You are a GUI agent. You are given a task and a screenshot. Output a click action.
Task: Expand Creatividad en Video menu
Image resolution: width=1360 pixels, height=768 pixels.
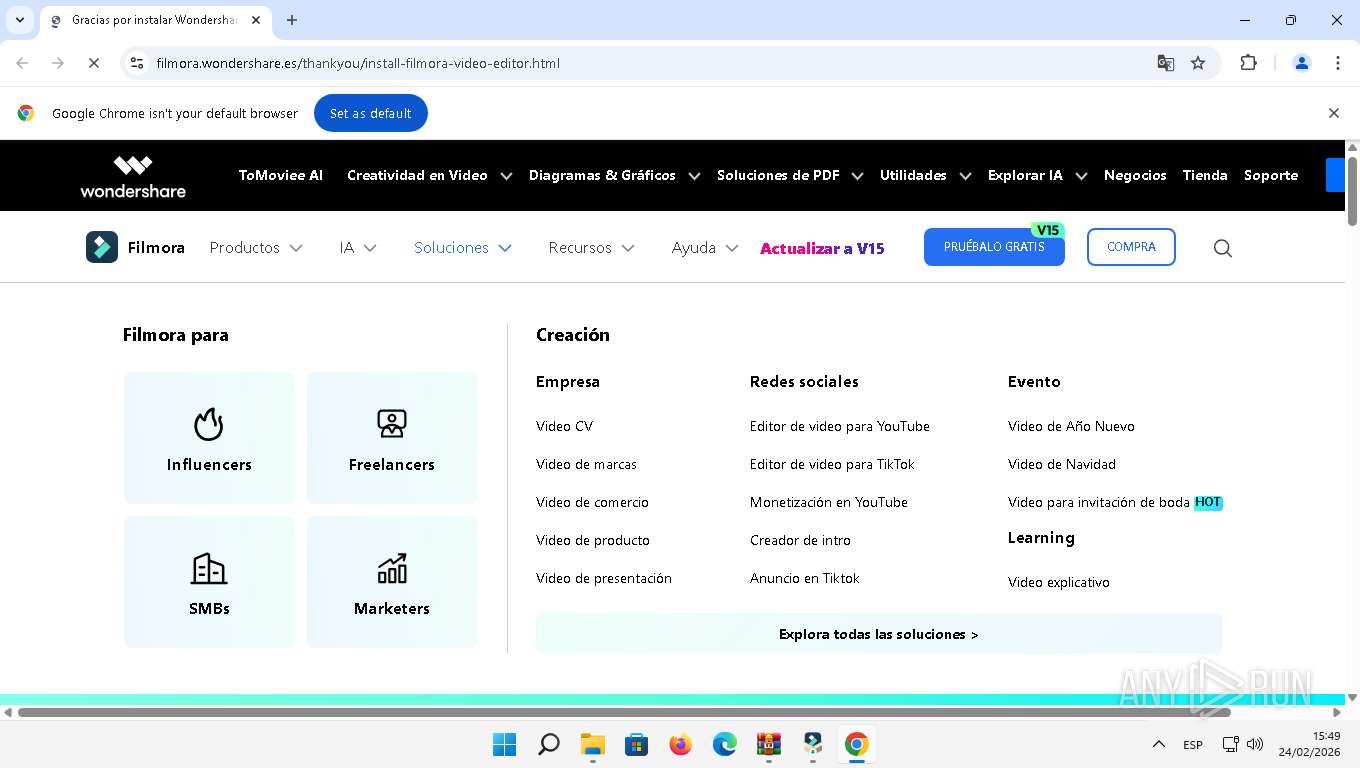(x=430, y=175)
